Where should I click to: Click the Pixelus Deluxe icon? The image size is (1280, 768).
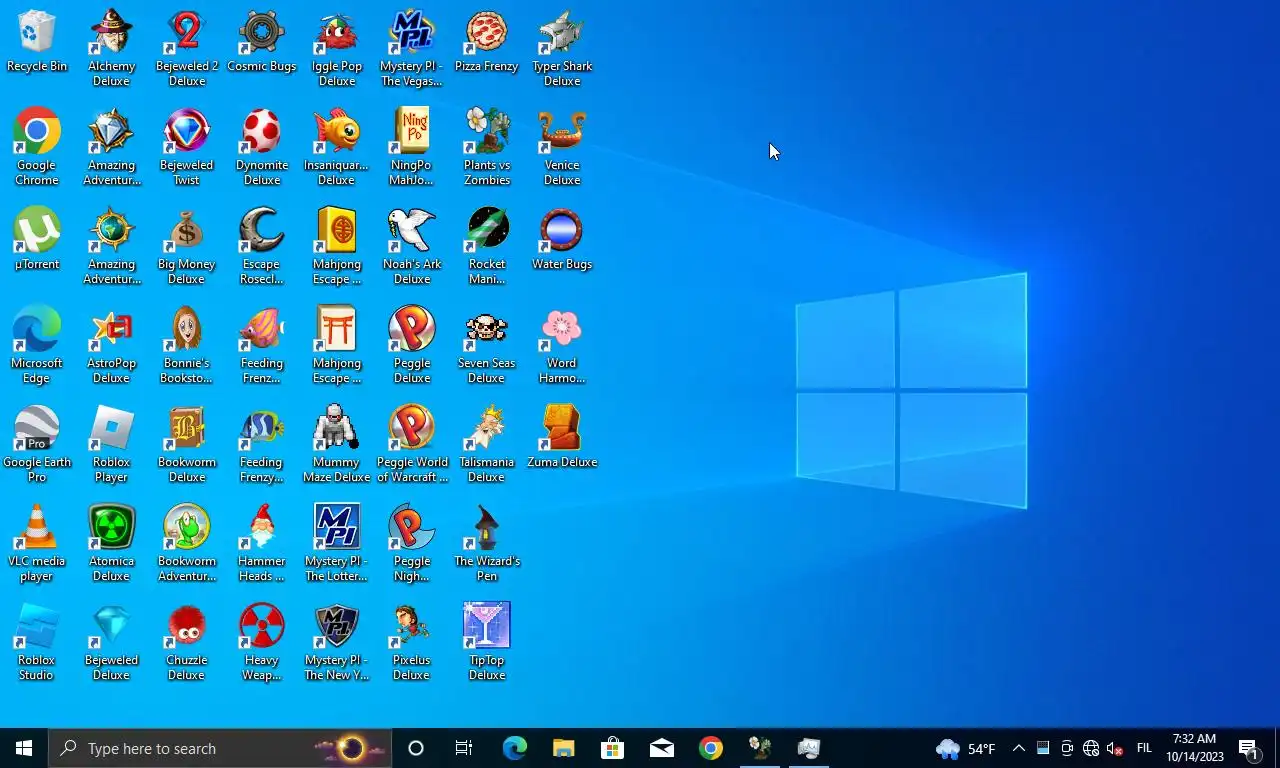(x=412, y=642)
